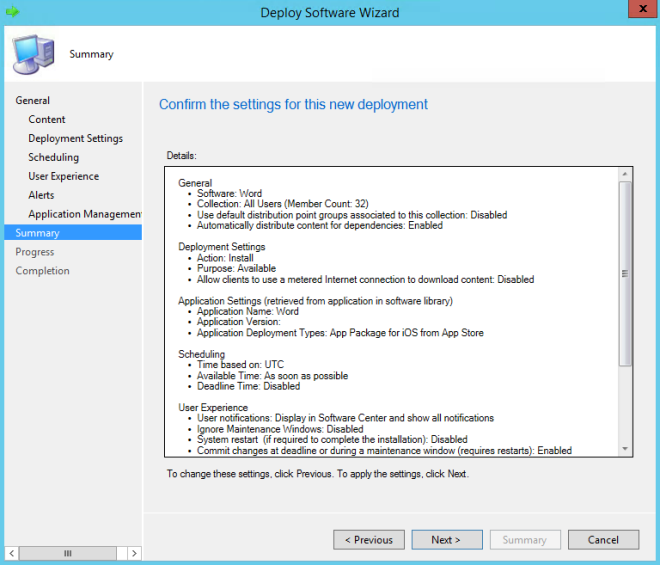Click the 'Confirm the settings' page heading
This screenshot has width=660, height=565.
[x=293, y=104]
